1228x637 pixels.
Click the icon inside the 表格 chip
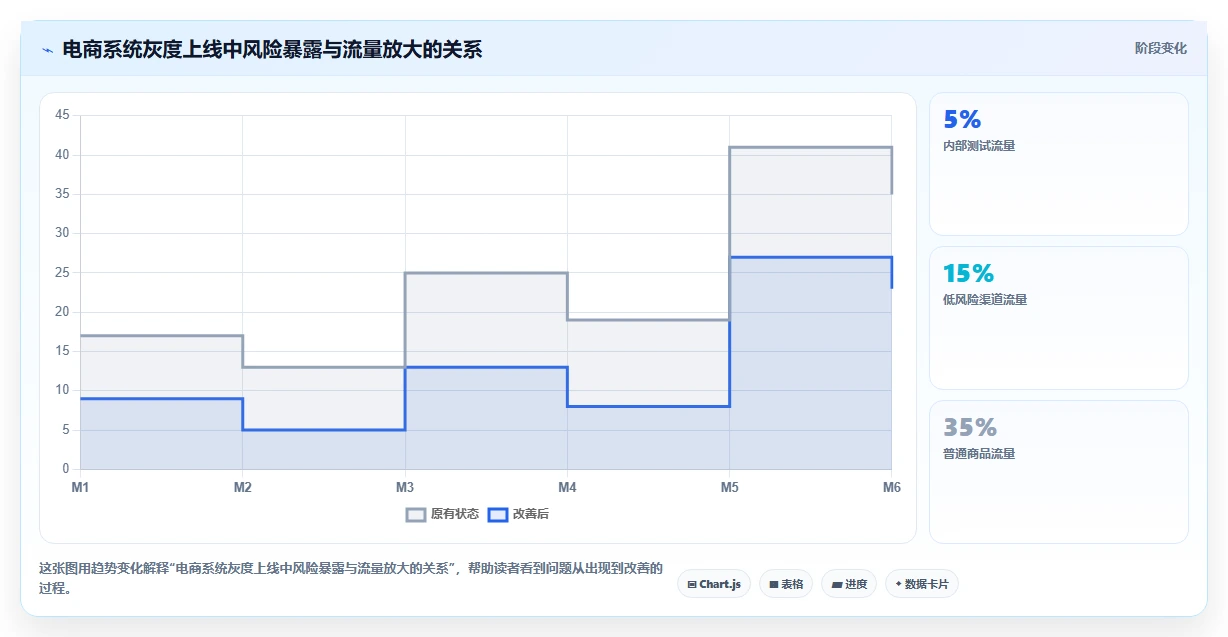coord(774,584)
